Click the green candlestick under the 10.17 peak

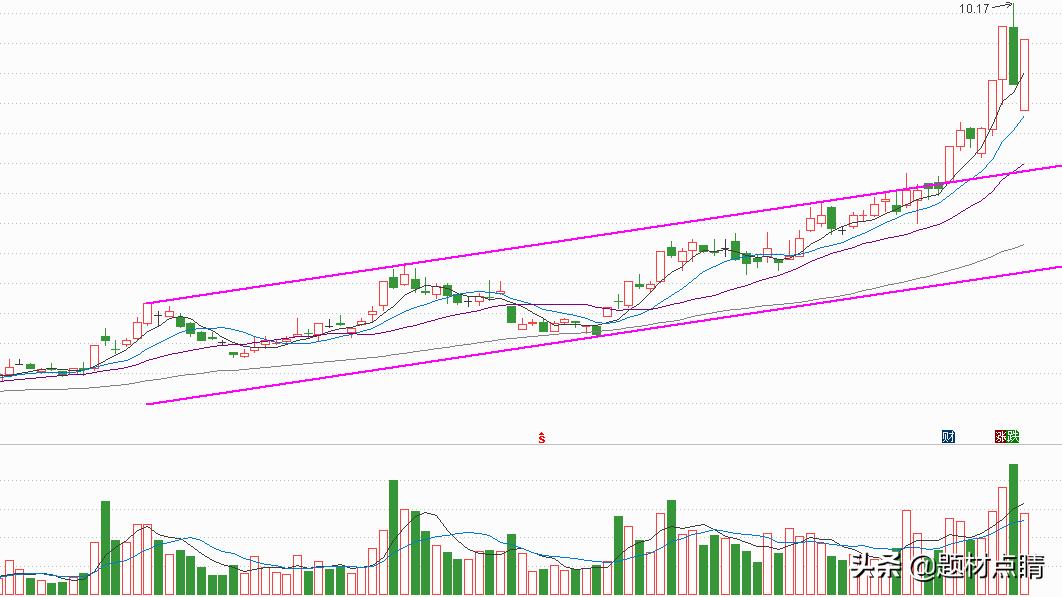click(1014, 56)
